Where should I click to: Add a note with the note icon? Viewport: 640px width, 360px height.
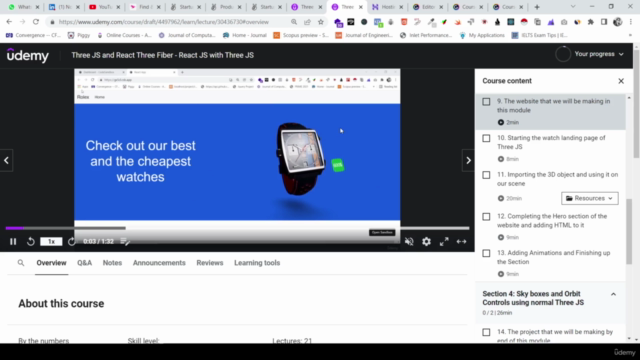click(x=125, y=242)
